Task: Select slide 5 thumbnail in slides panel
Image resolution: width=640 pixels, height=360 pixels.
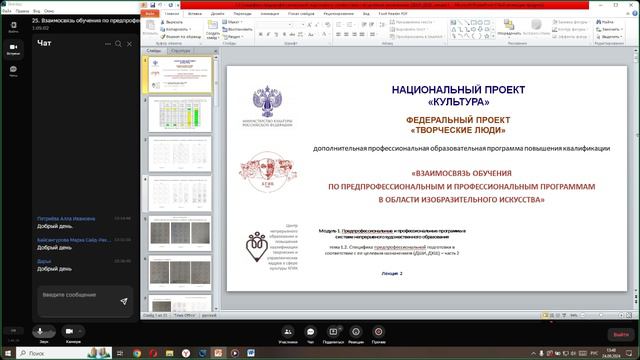Action: click(180, 234)
